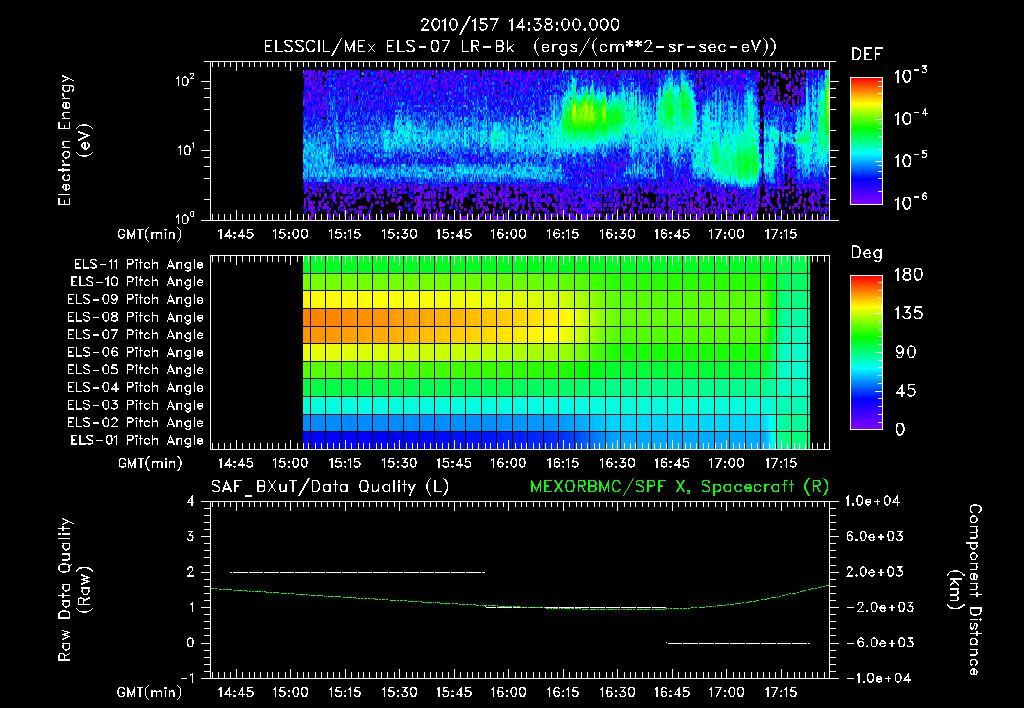Click the white data quality line at level 0
Image resolution: width=1024 pixels, height=708 pixels.
tap(738, 643)
